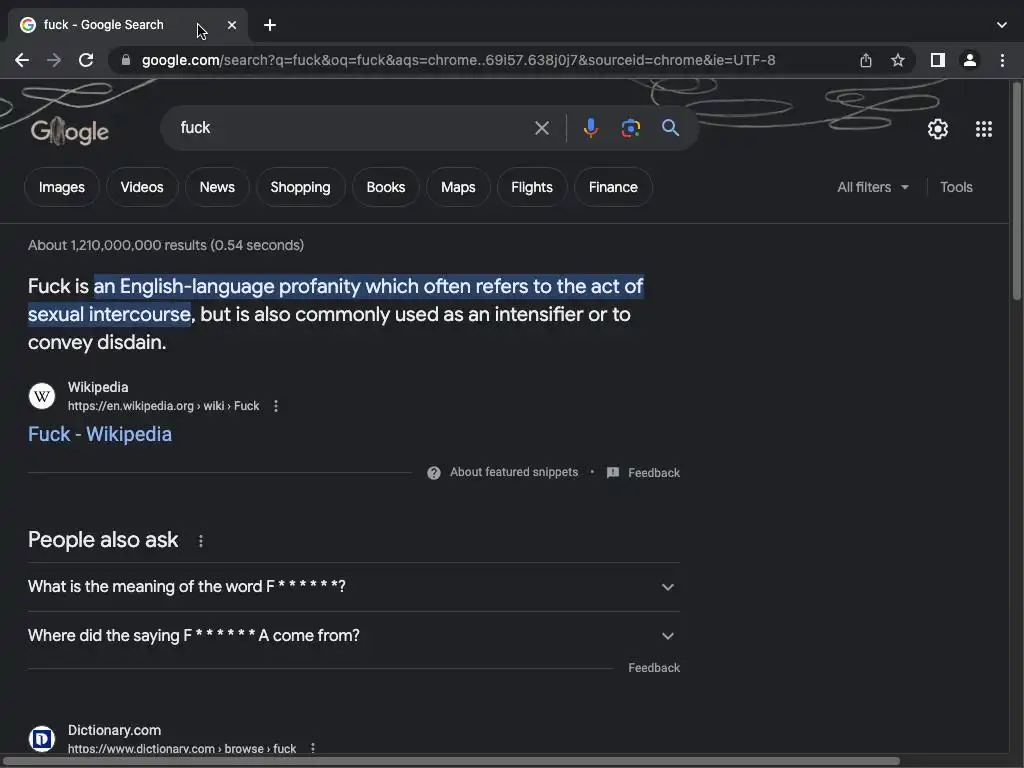Open the Google apps grid
This screenshot has width=1024, height=768.
tap(984, 129)
